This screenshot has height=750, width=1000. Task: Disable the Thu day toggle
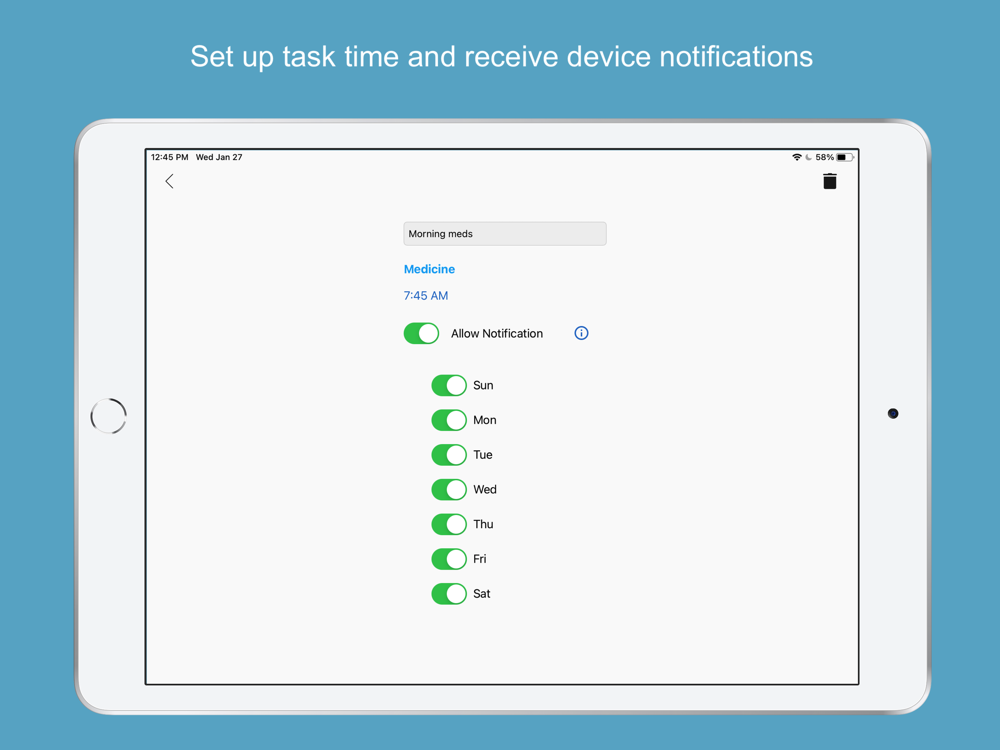pos(449,524)
